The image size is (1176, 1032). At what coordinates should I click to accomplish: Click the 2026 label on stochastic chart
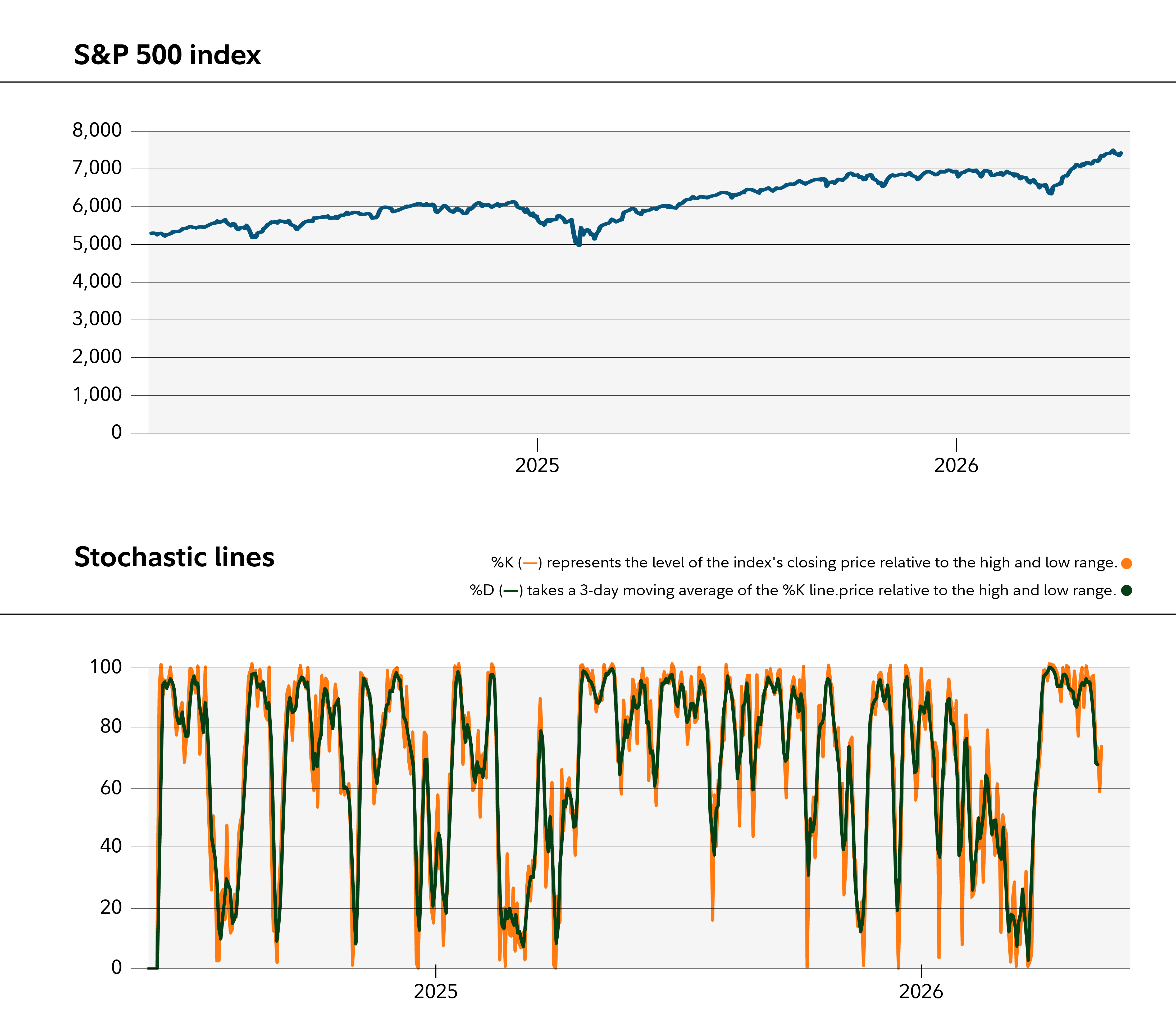coord(921,991)
